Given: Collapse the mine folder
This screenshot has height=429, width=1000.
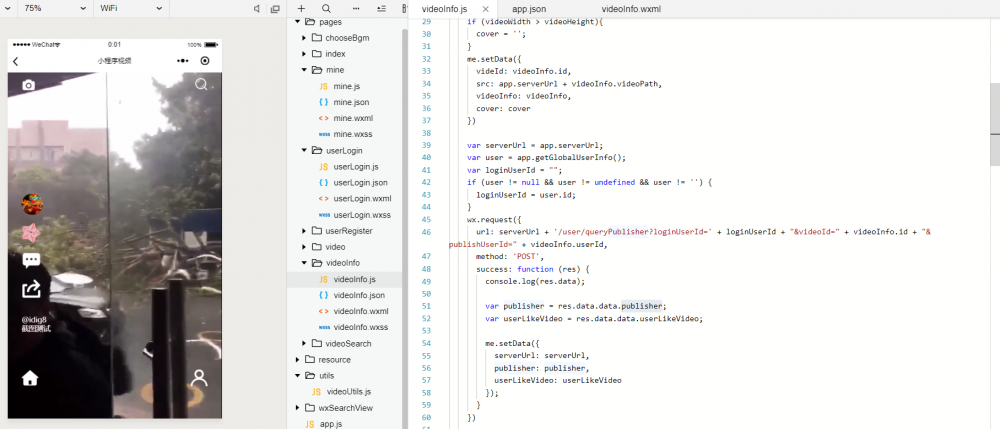Looking at the screenshot, I should click(x=304, y=70).
